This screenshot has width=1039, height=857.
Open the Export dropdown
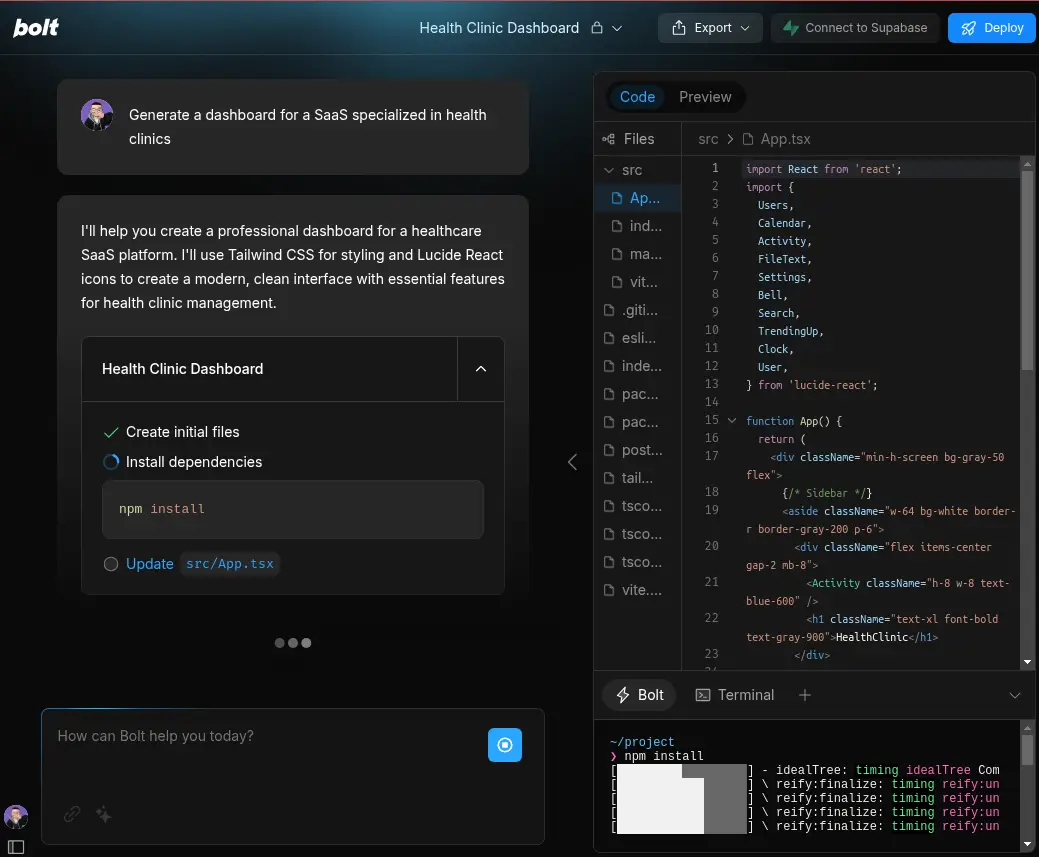[710, 28]
